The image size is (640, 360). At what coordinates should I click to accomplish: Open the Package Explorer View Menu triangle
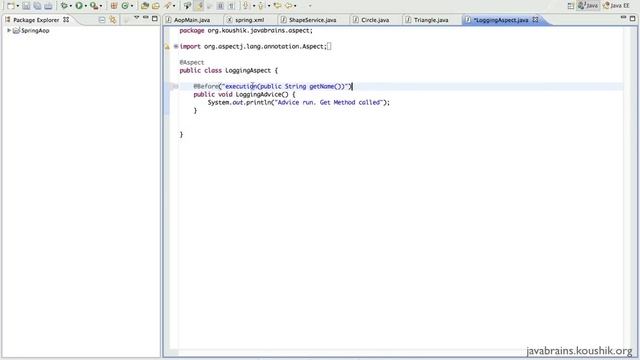pyautogui.click(x=136, y=18)
